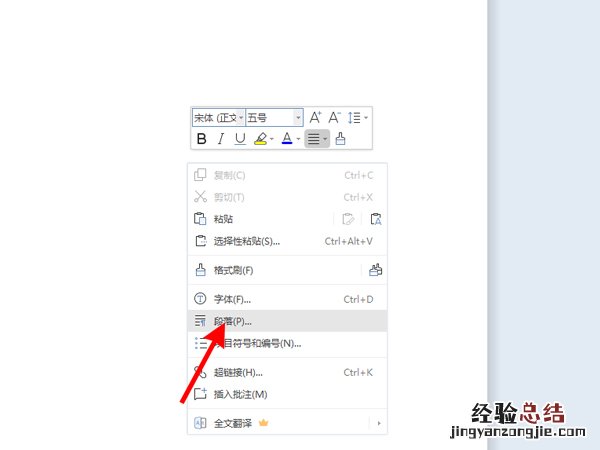Click the translate icon beside 全文翻译

pyautogui.click(x=200, y=423)
